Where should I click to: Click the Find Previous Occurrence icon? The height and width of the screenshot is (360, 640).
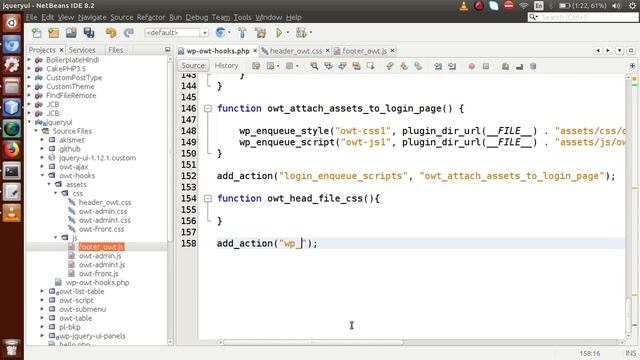pyautogui.click(x=328, y=66)
